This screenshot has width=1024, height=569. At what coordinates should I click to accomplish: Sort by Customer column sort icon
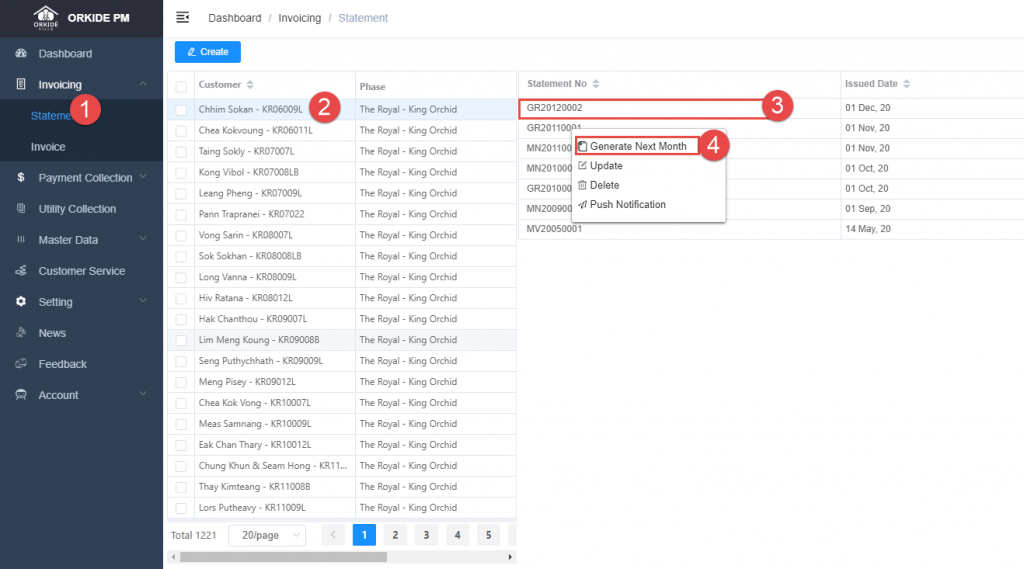[x=250, y=85]
